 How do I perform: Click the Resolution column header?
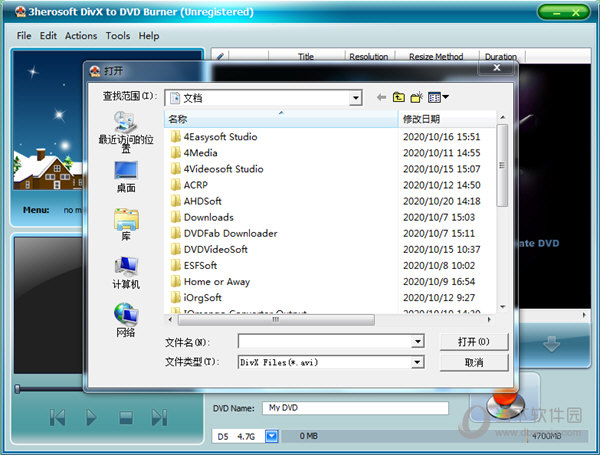(x=368, y=57)
